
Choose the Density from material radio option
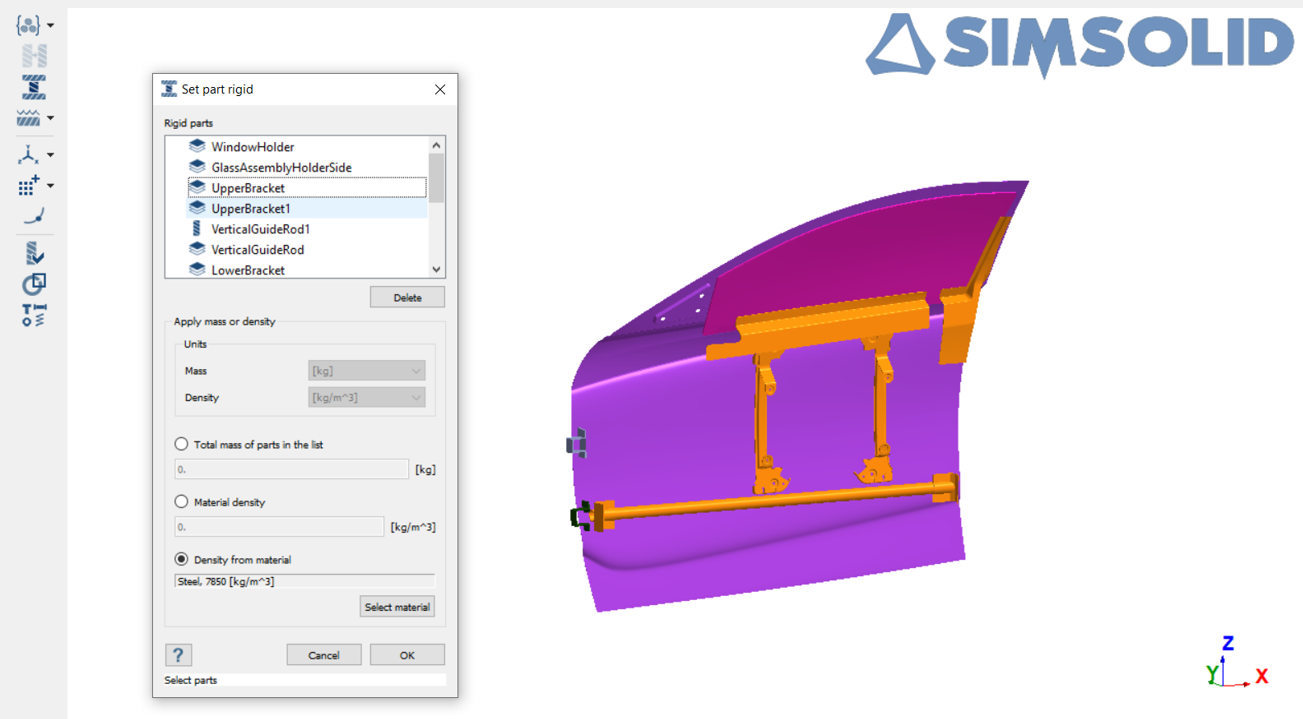(x=181, y=560)
